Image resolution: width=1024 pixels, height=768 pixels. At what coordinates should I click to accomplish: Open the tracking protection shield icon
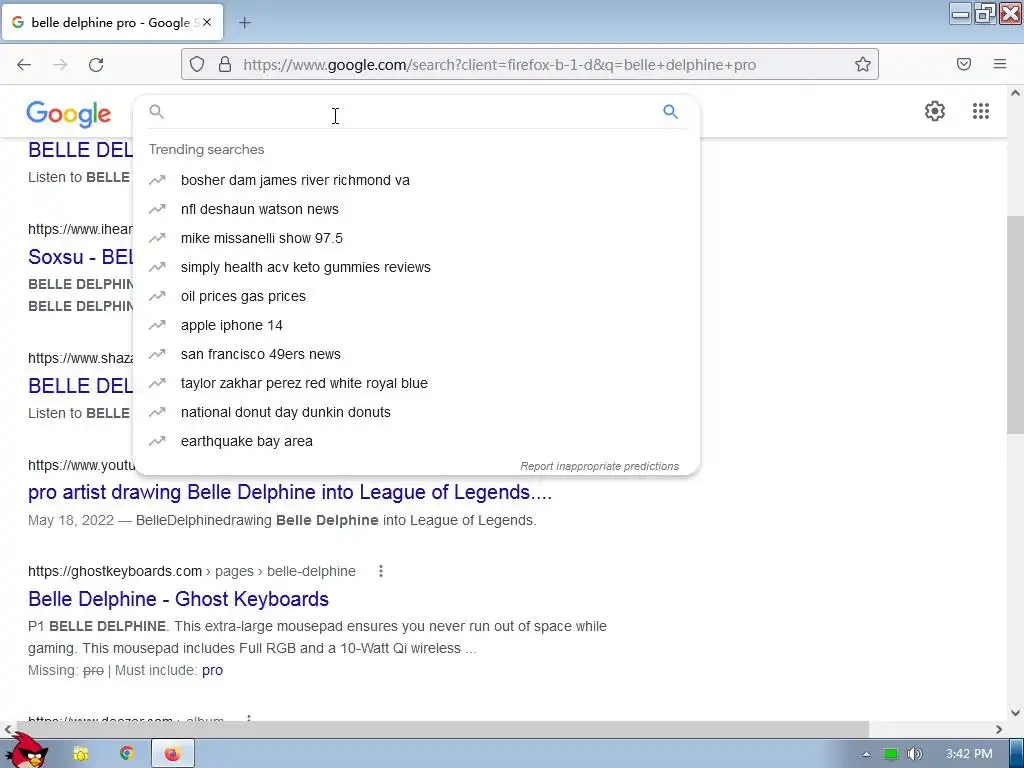[197, 64]
